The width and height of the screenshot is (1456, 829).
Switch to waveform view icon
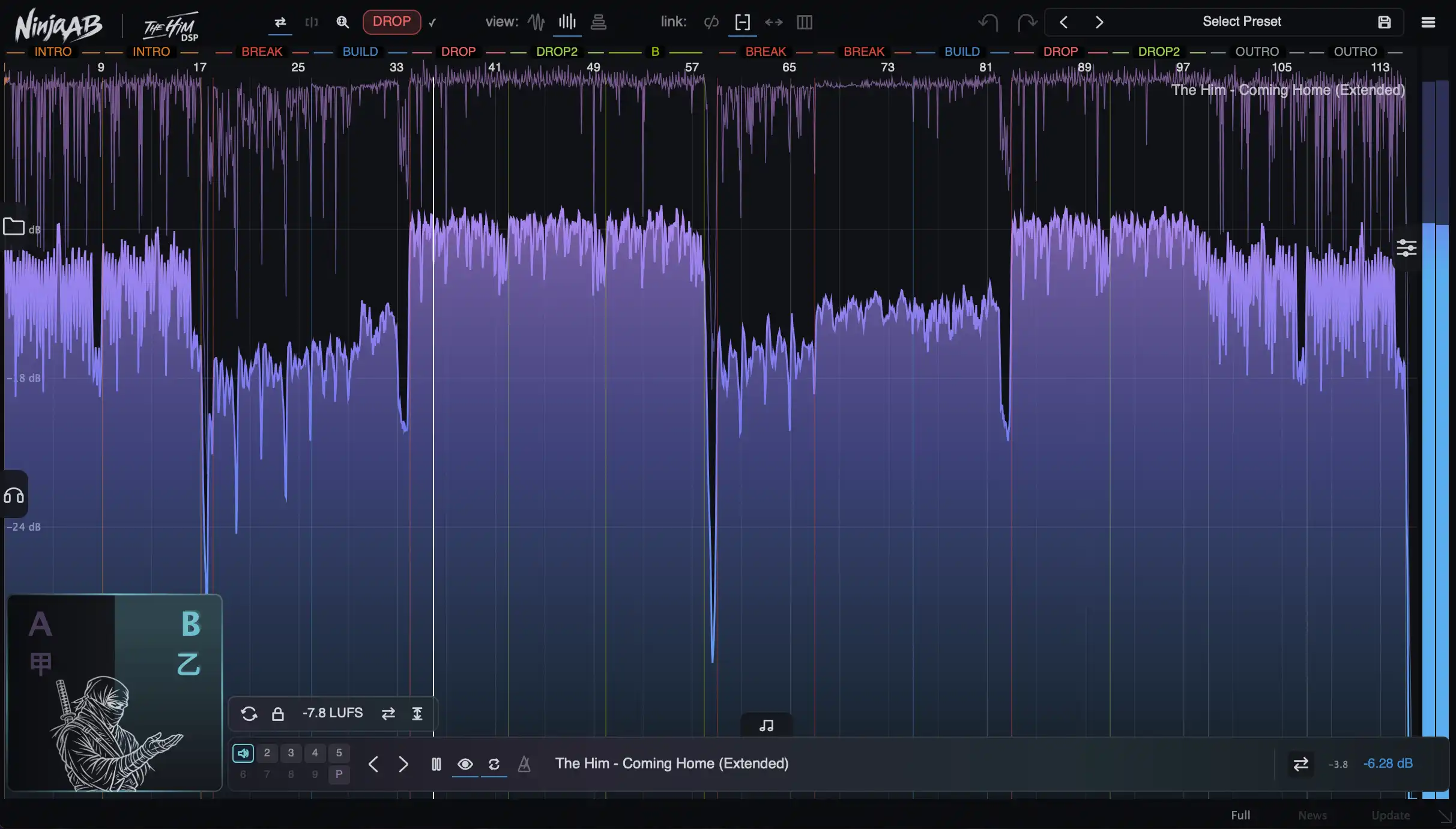click(536, 22)
